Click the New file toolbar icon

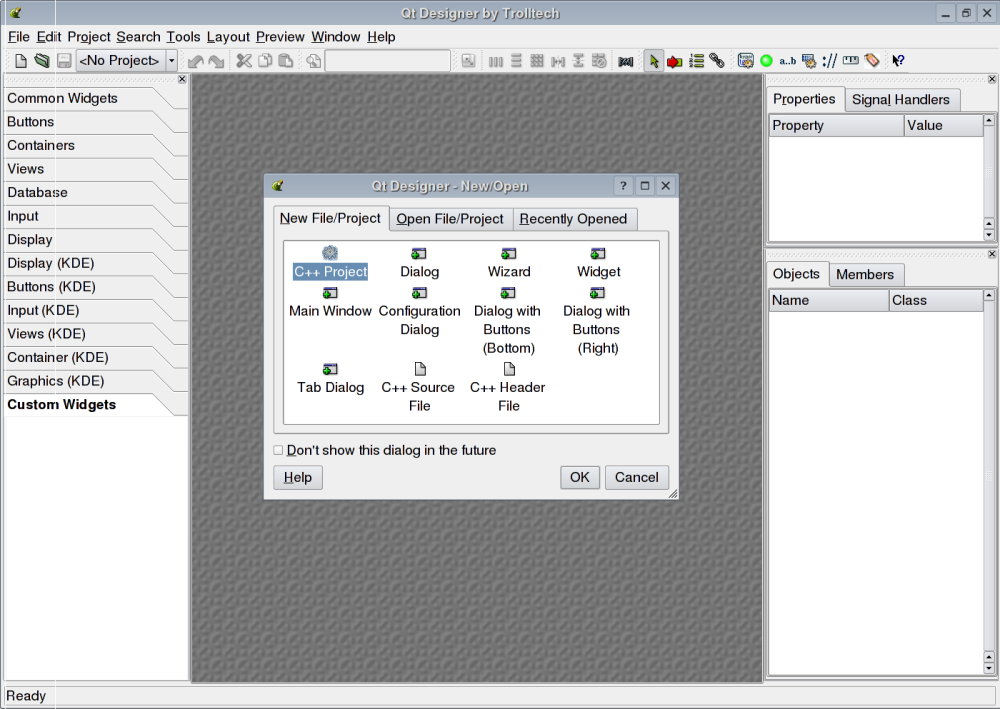[x=20, y=61]
